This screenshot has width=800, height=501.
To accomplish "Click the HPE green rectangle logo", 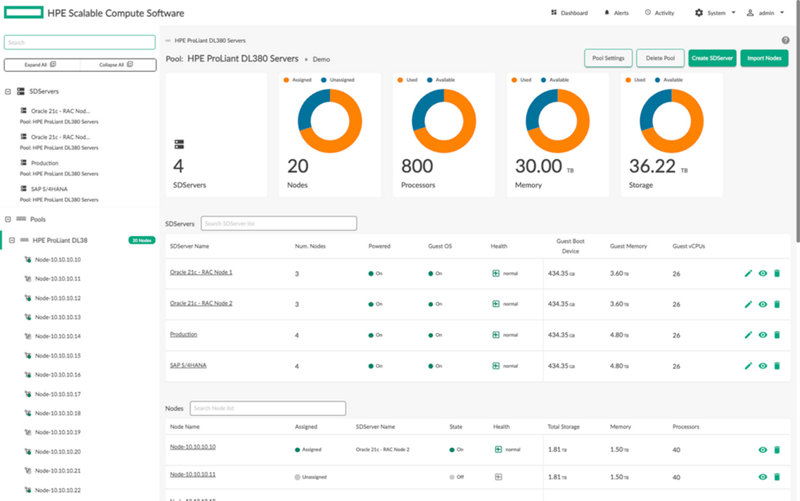I will pos(23,12).
